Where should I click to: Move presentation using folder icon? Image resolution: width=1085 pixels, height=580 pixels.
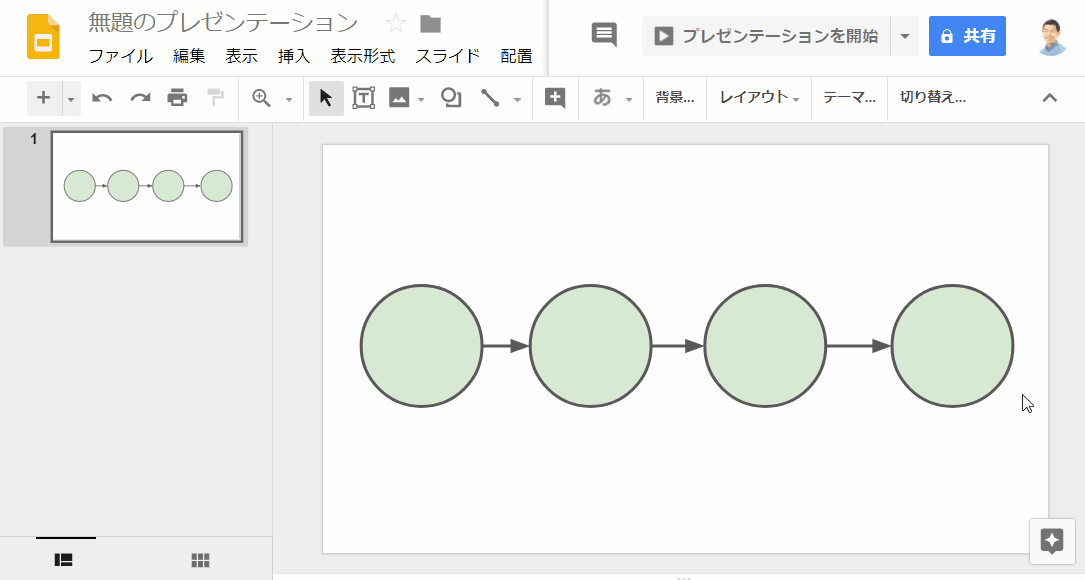(430, 24)
